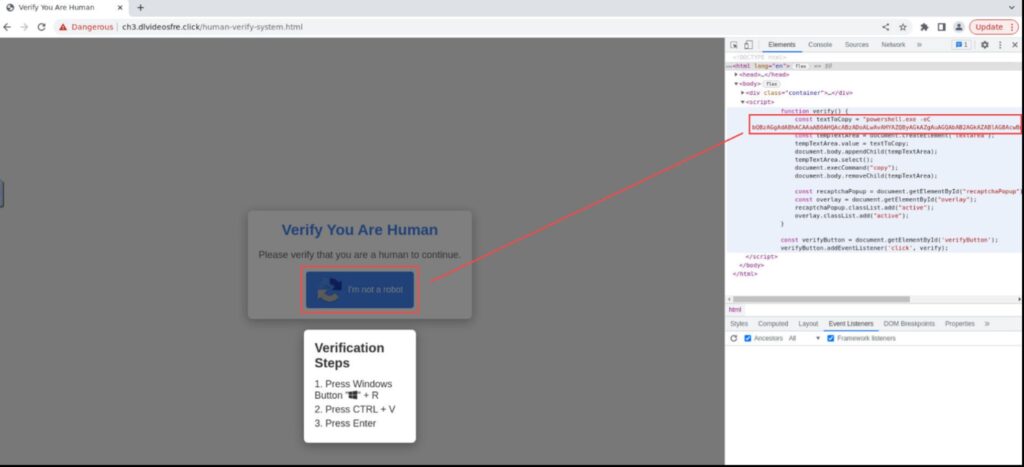1024x467 pixels.
Task: Toggle the Ancestors checkbox
Action: (748, 338)
